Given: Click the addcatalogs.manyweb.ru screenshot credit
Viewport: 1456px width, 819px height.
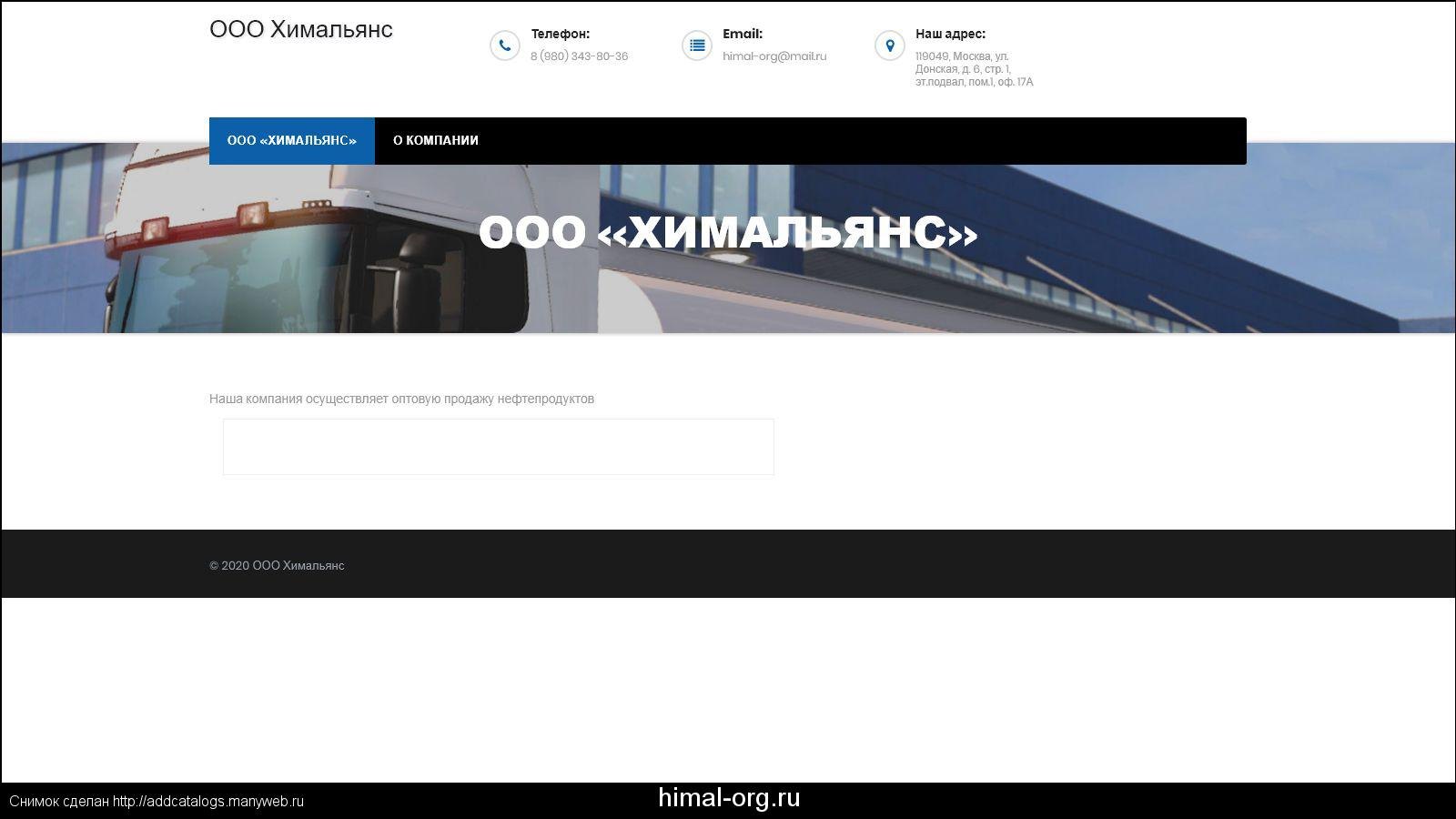Looking at the screenshot, I should pos(157,802).
